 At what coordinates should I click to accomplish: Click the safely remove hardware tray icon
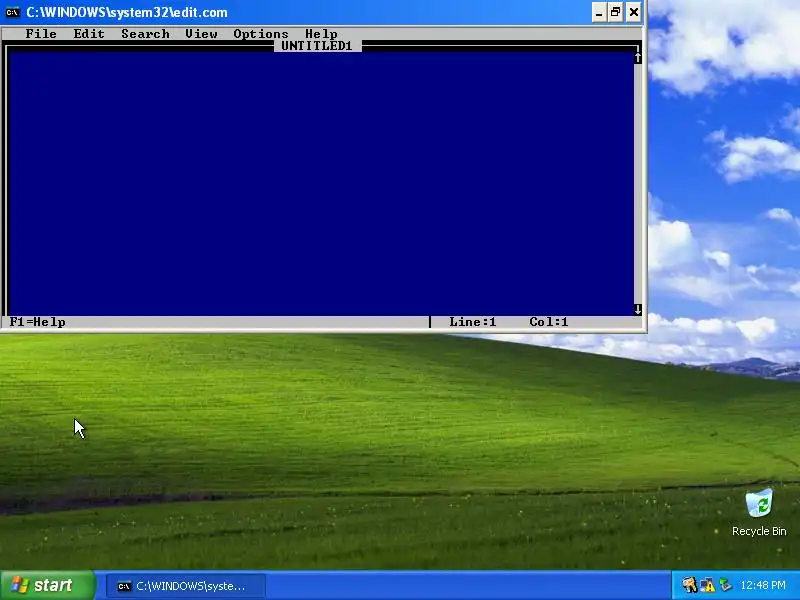click(x=724, y=585)
